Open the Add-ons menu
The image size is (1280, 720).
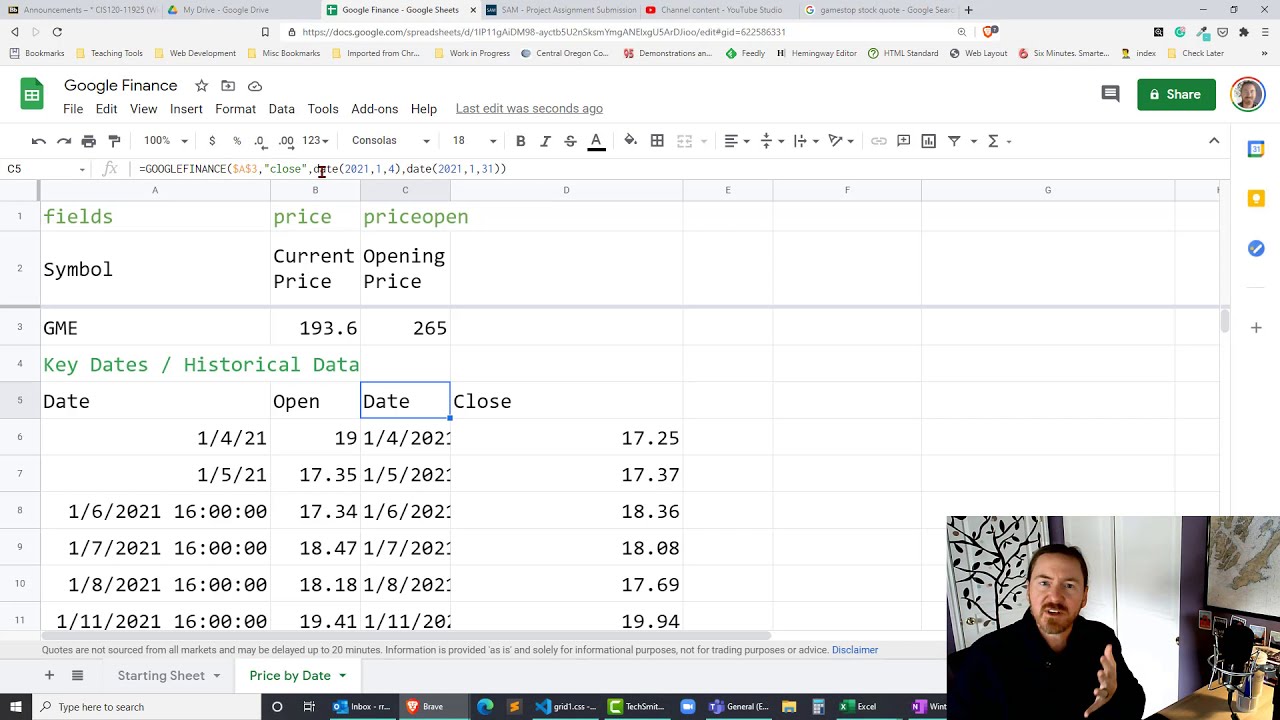click(x=374, y=109)
